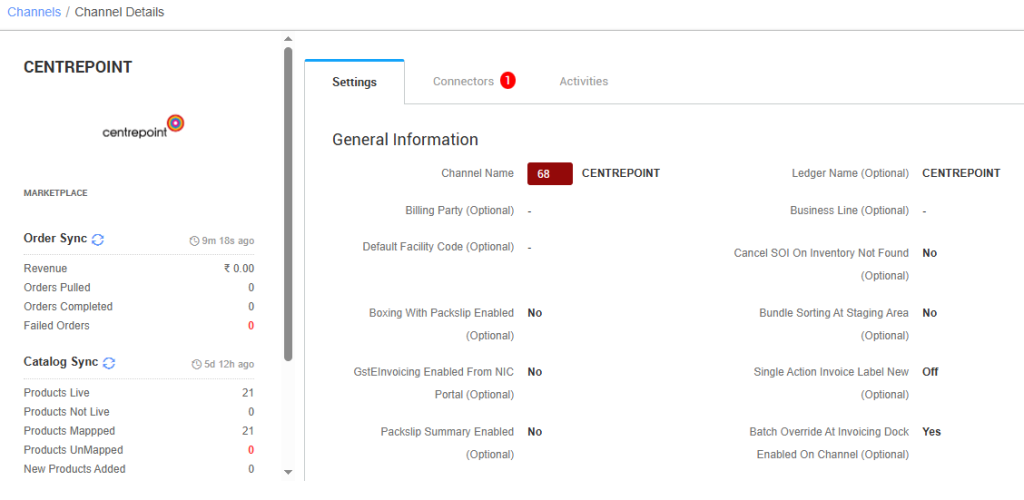
Task: Click GstEInvoicing Enabled From NIC value No
Action: pos(535,371)
